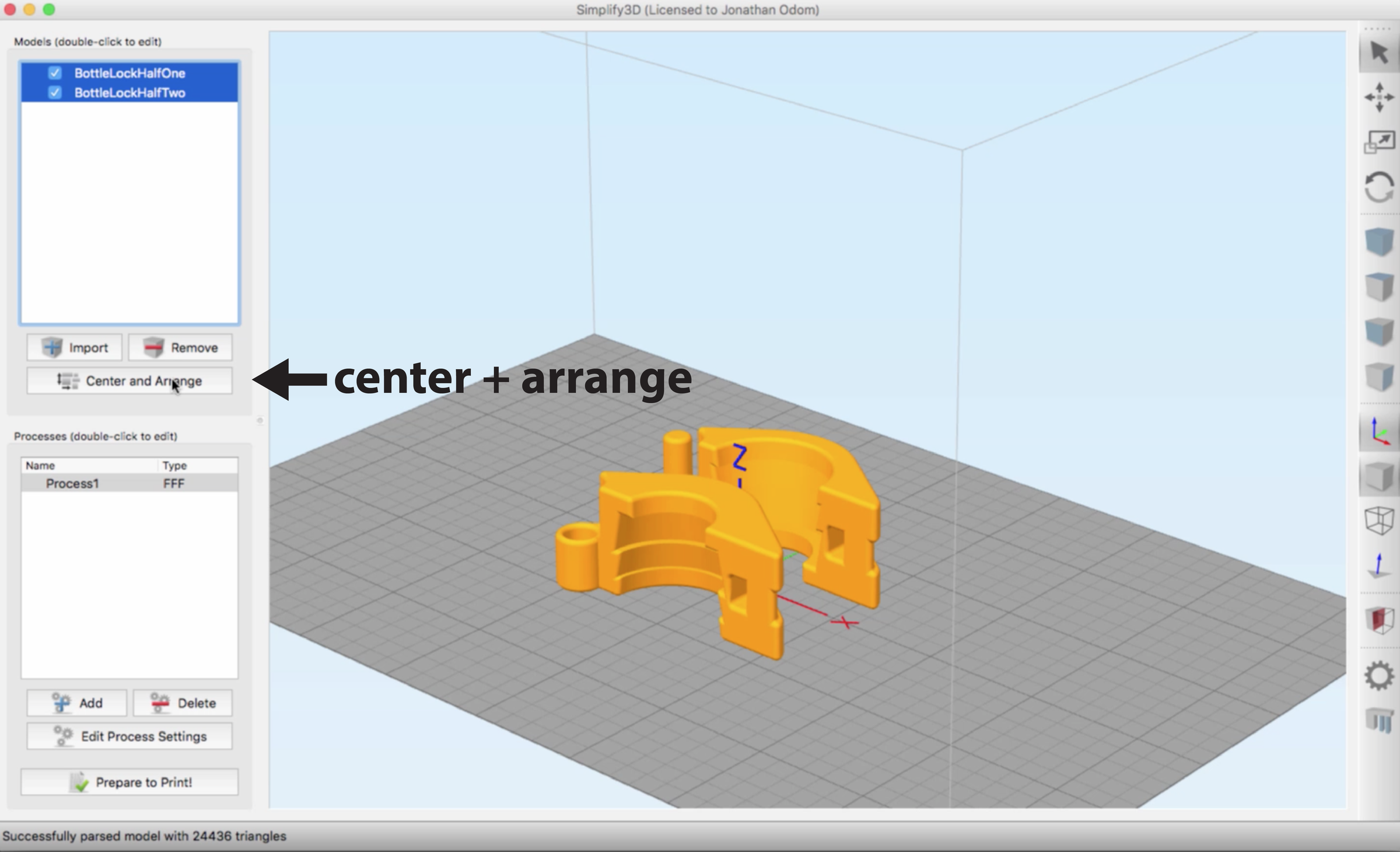
Task: Uncheck the BottleLockHalfTwo model
Action: tap(55, 92)
